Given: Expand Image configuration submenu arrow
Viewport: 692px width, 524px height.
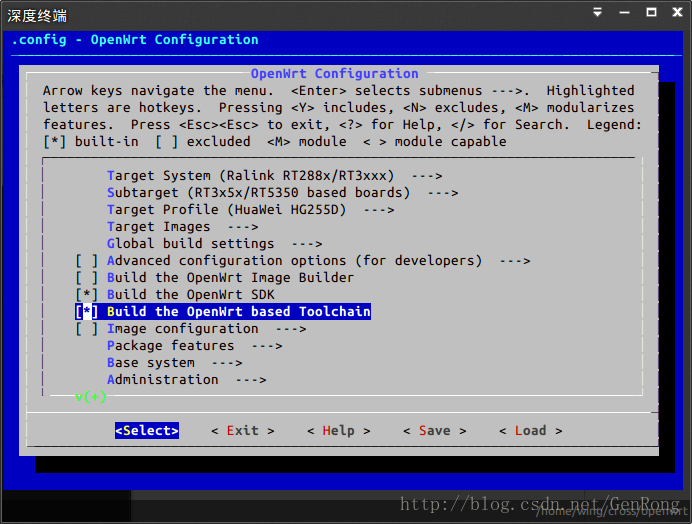Looking at the screenshot, I should 291,329.
